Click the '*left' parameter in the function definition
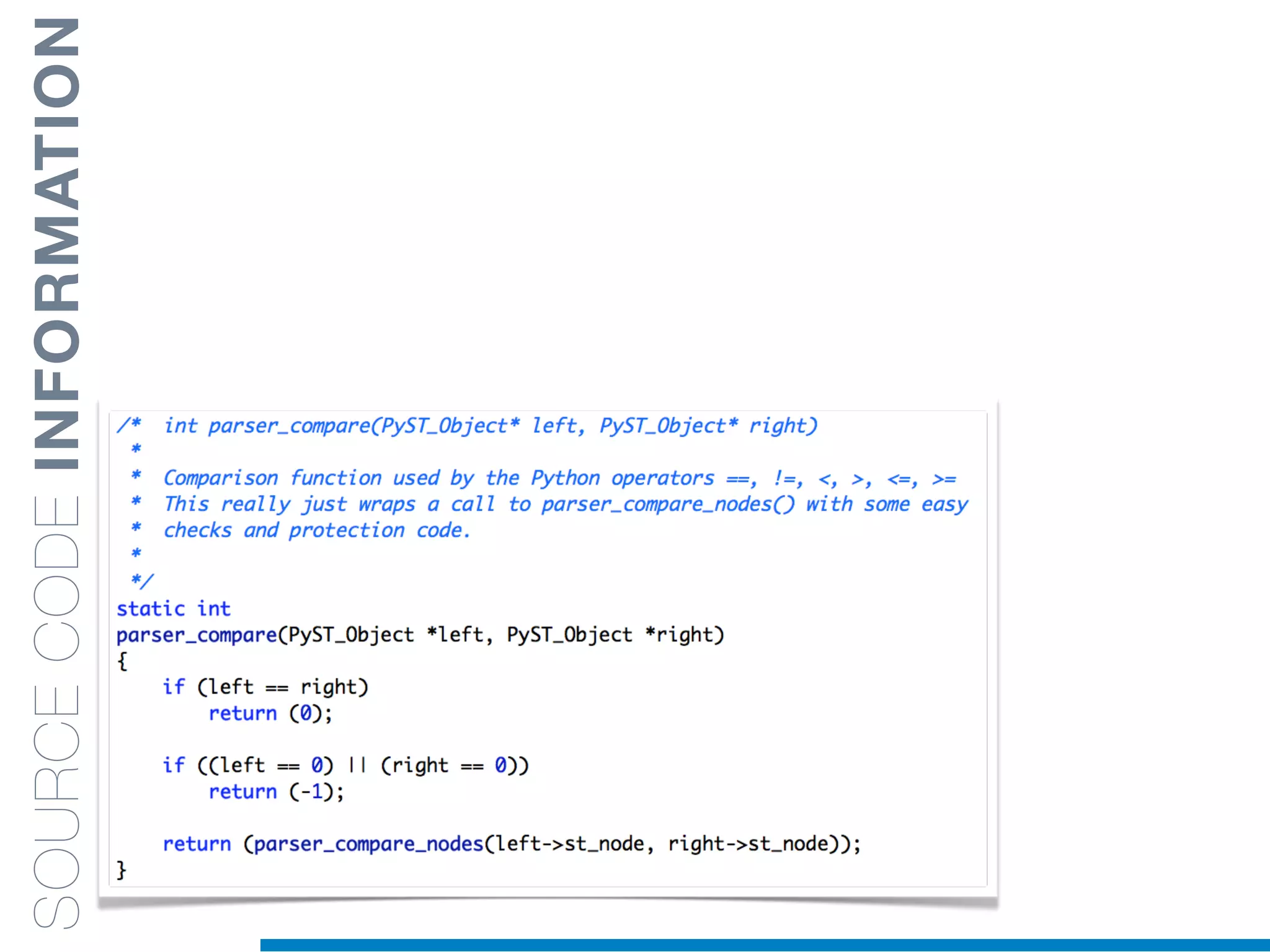This screenshot has height=952, width=1270. click(455, 635)
